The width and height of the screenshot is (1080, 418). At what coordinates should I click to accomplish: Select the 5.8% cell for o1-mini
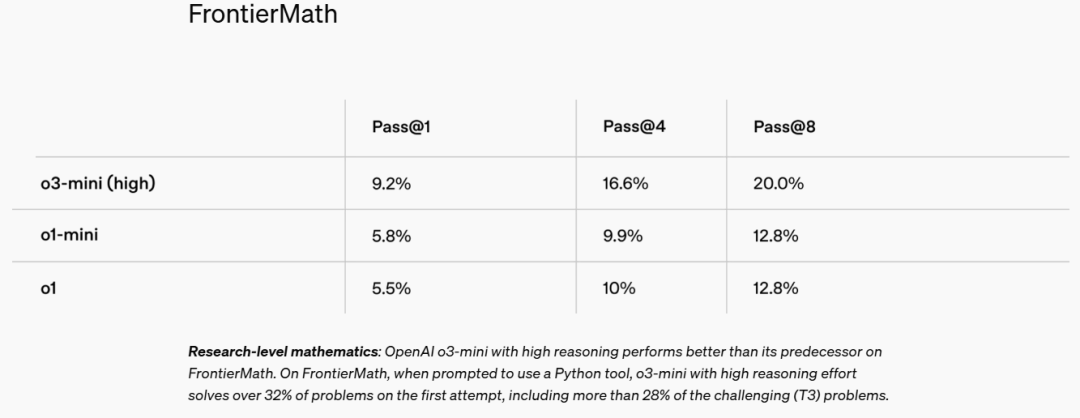(391, 236)
